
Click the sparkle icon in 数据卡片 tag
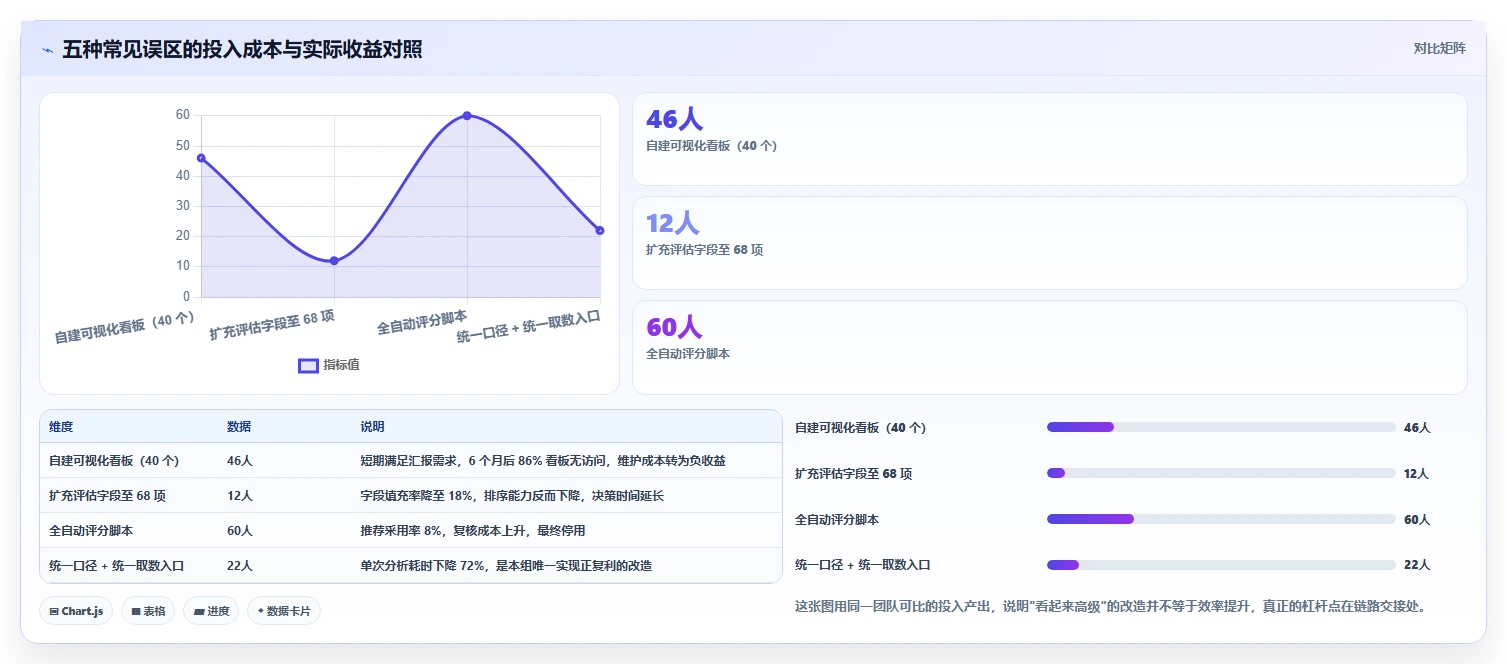coord(261,611)
